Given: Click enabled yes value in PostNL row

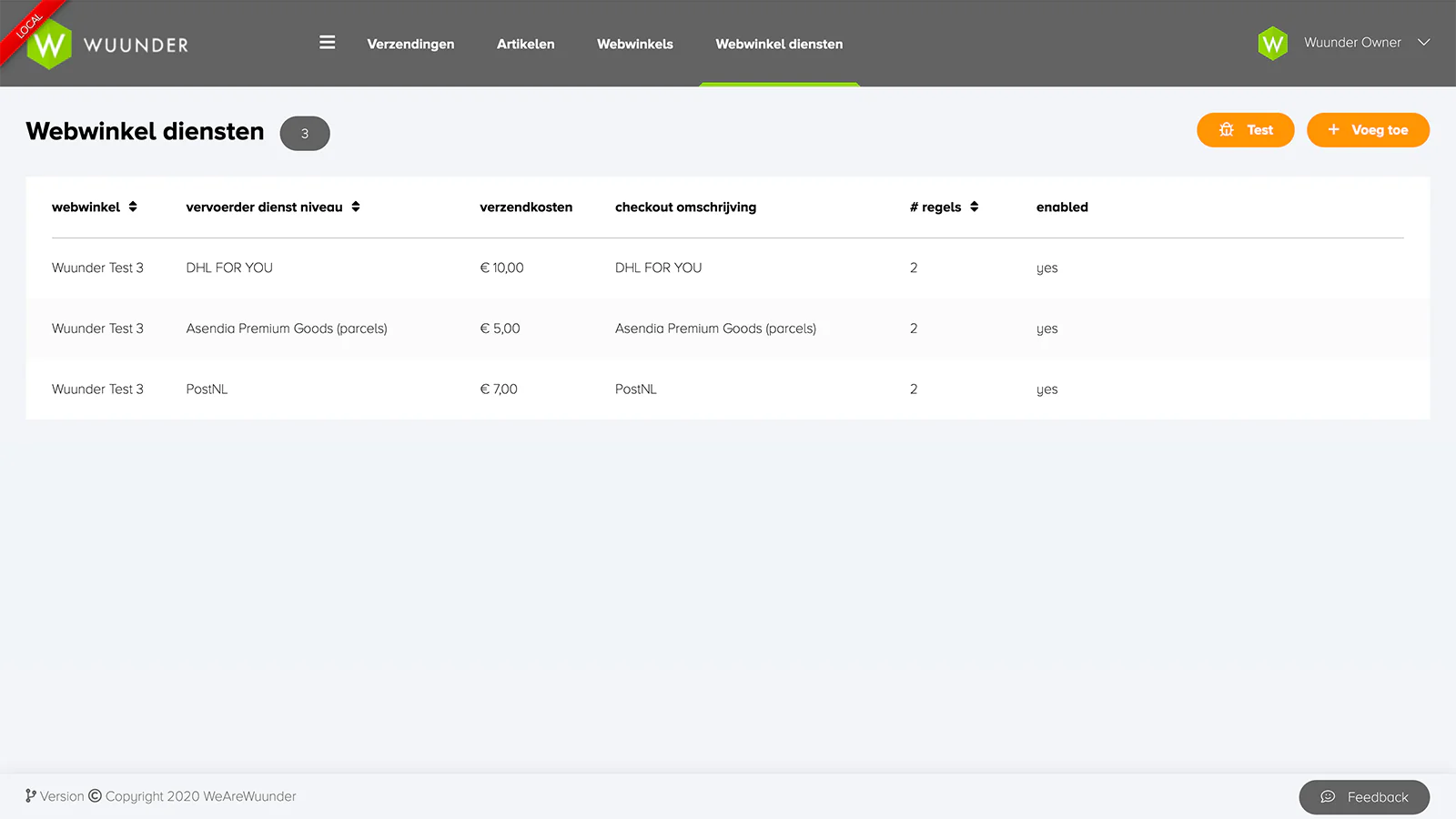Looking at the screenshot, I should point(1046,389).
